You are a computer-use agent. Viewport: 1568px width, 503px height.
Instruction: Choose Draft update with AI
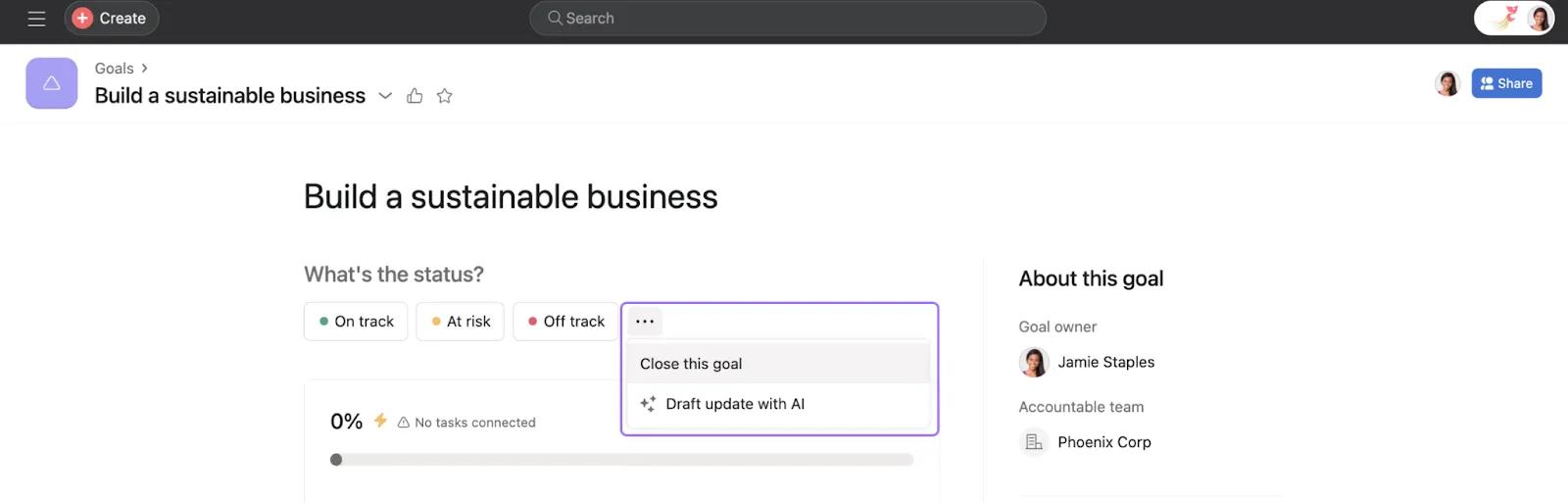click(734, 404)
